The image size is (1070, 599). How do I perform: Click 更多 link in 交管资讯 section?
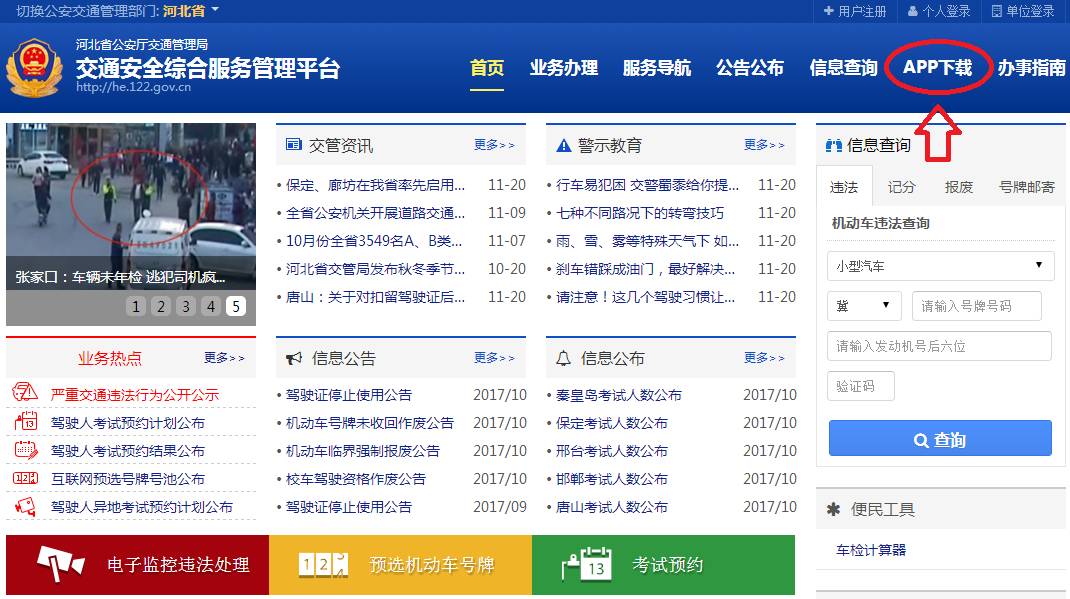coord(494,145)
